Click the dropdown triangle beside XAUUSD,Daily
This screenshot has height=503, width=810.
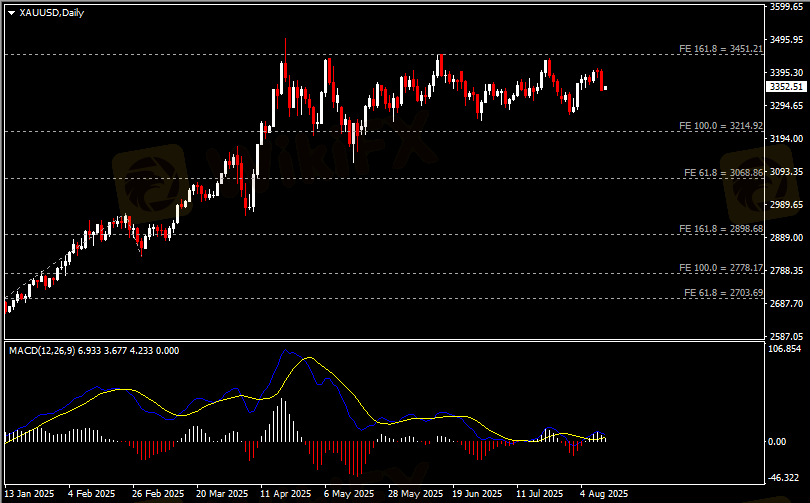tap(11, 12)
